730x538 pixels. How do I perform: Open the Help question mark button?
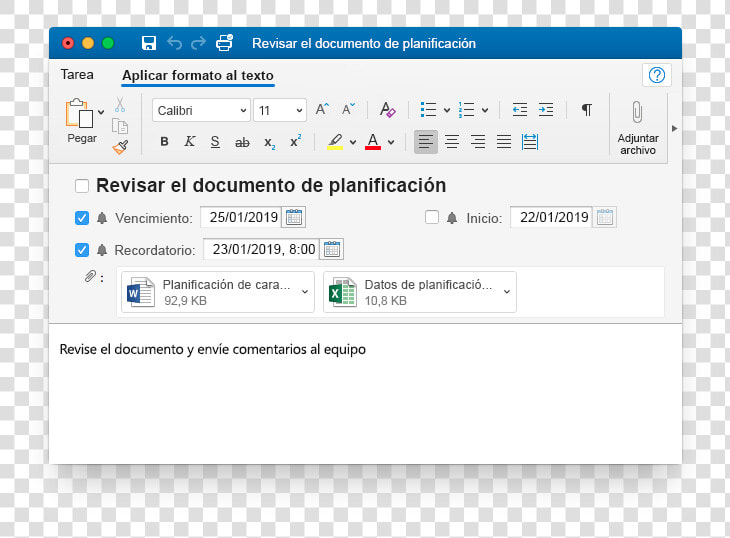tap(656, 74)
